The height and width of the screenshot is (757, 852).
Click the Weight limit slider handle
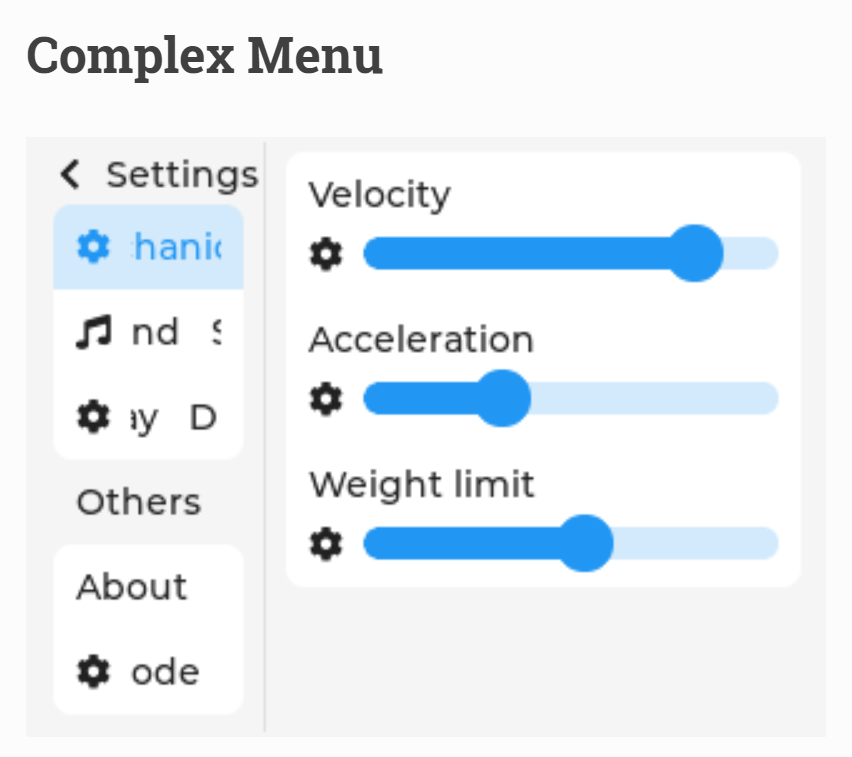[585, 543]
